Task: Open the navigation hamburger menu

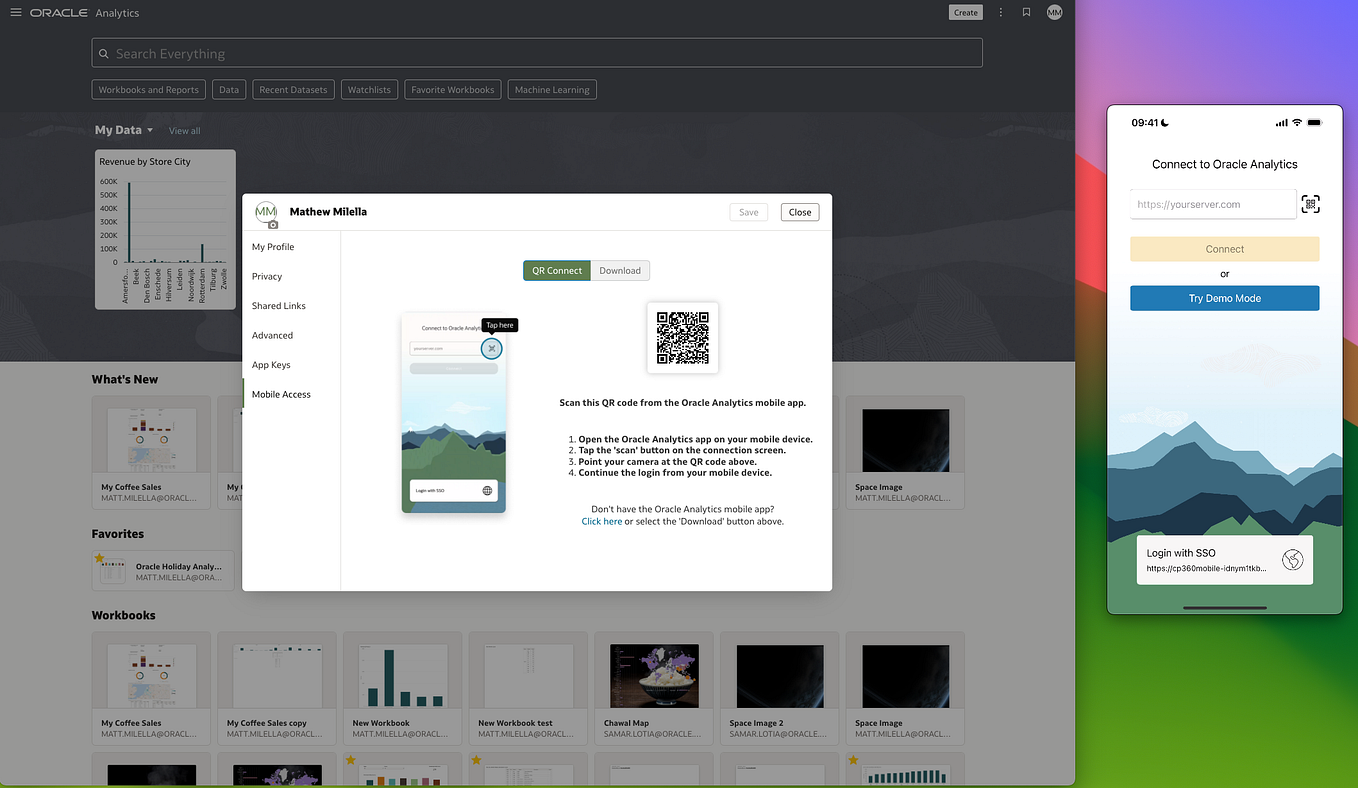Action: 15,12
